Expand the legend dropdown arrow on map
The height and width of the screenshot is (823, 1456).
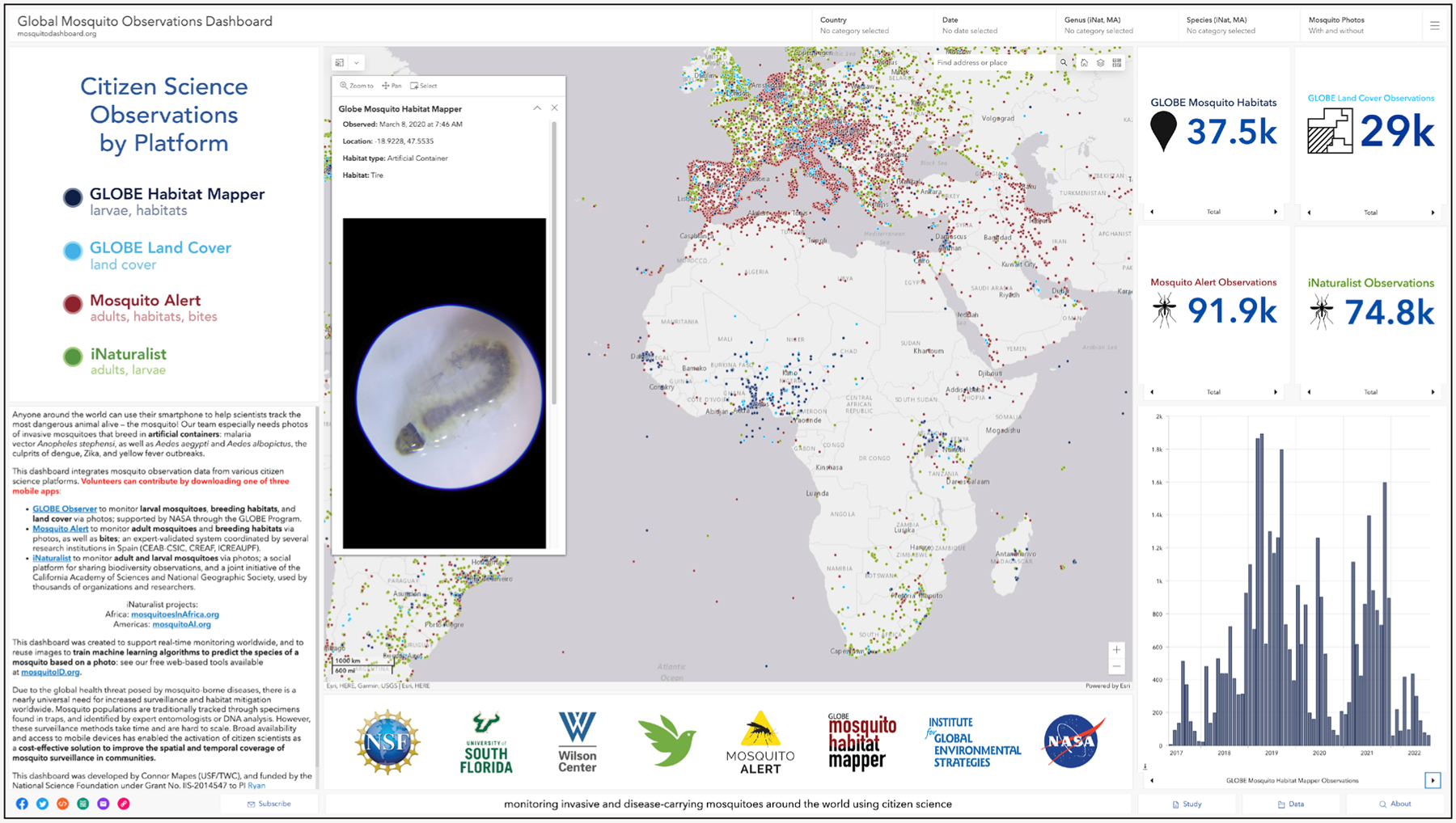pos(357,63)
